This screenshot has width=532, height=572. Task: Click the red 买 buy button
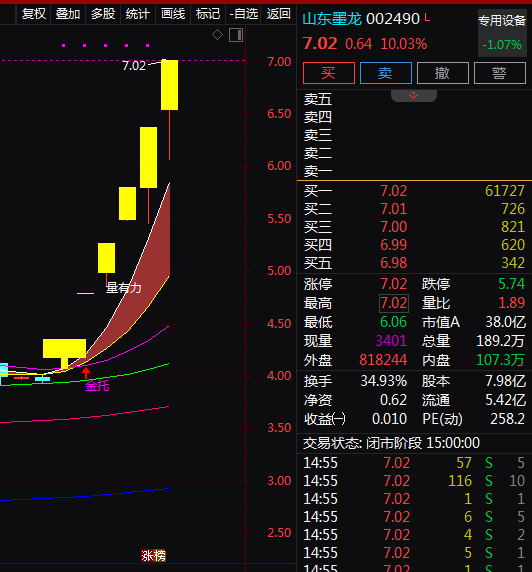click(x=329, y=73)
